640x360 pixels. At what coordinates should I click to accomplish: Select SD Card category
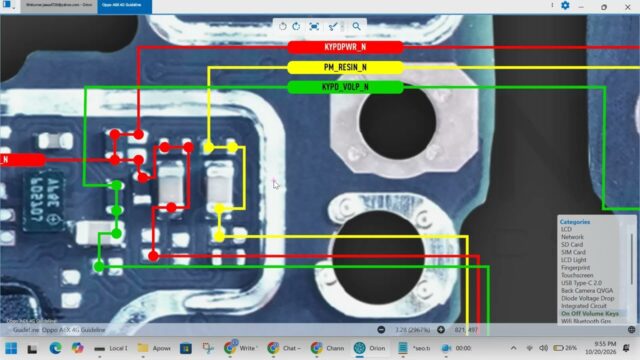tap(572, 244)
